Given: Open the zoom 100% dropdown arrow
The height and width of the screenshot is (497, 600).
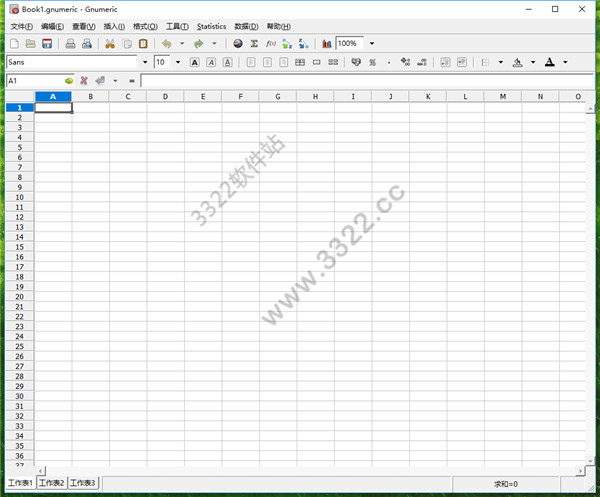Looking at the screenshot, I should (372, 44).
